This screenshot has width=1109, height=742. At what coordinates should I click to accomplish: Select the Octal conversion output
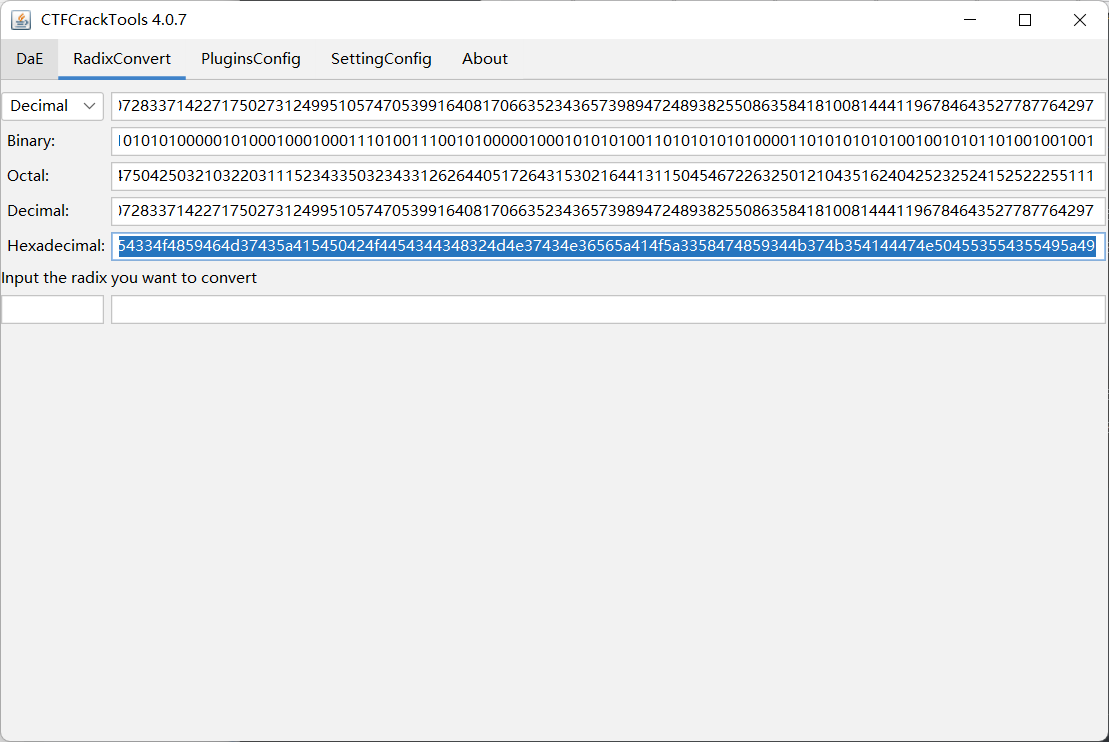(600, 176)
